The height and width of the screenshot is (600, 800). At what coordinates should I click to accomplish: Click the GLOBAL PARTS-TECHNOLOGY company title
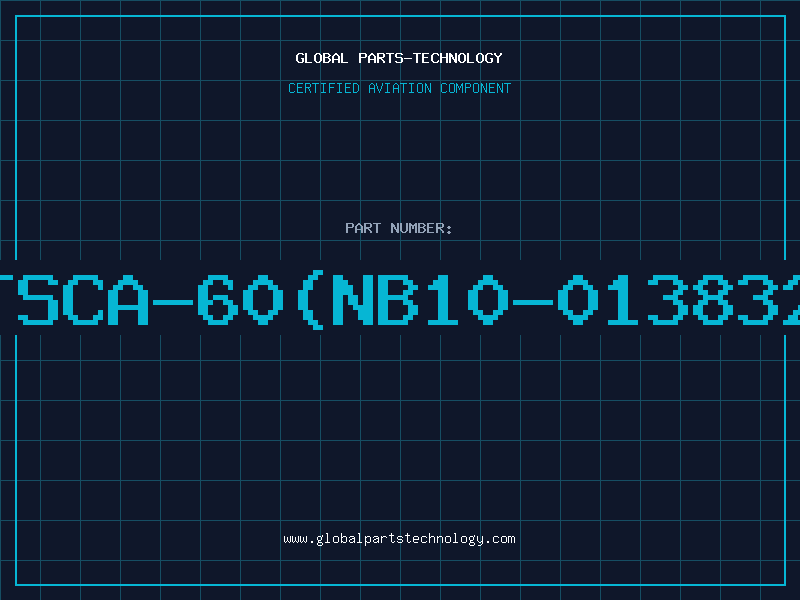pyautogui.click(x=399, y=58)
